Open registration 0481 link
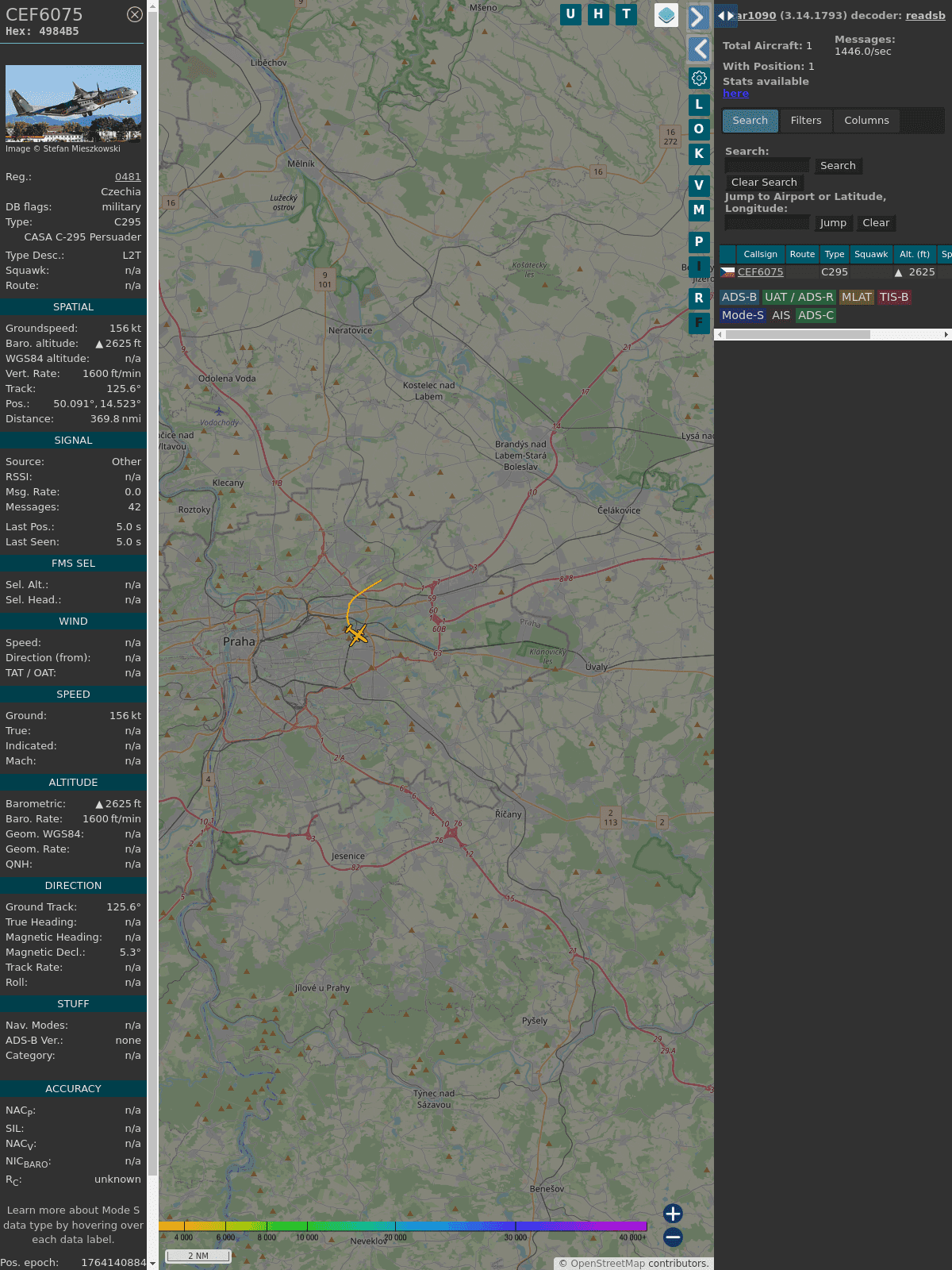 click(128, 177)
